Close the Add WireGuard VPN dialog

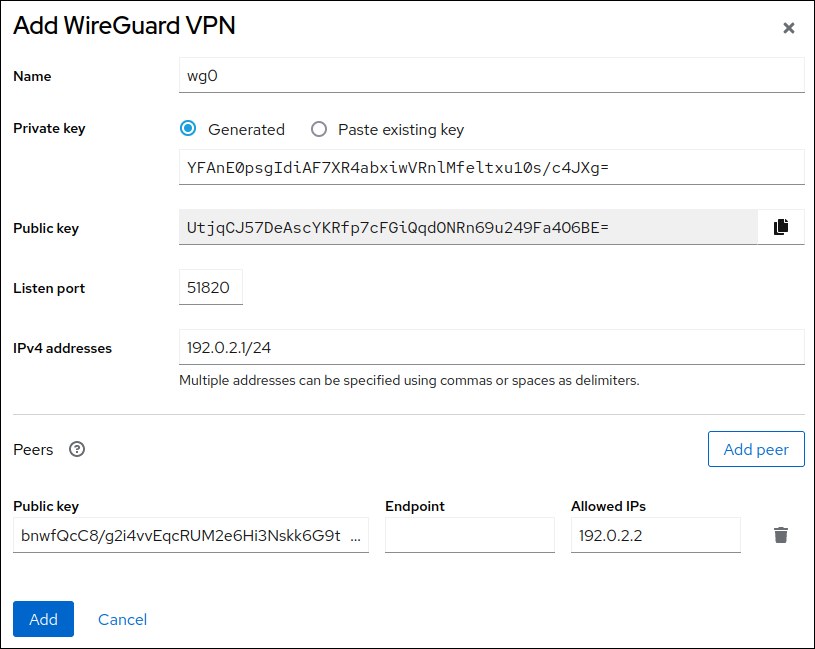tap(788, 28)
